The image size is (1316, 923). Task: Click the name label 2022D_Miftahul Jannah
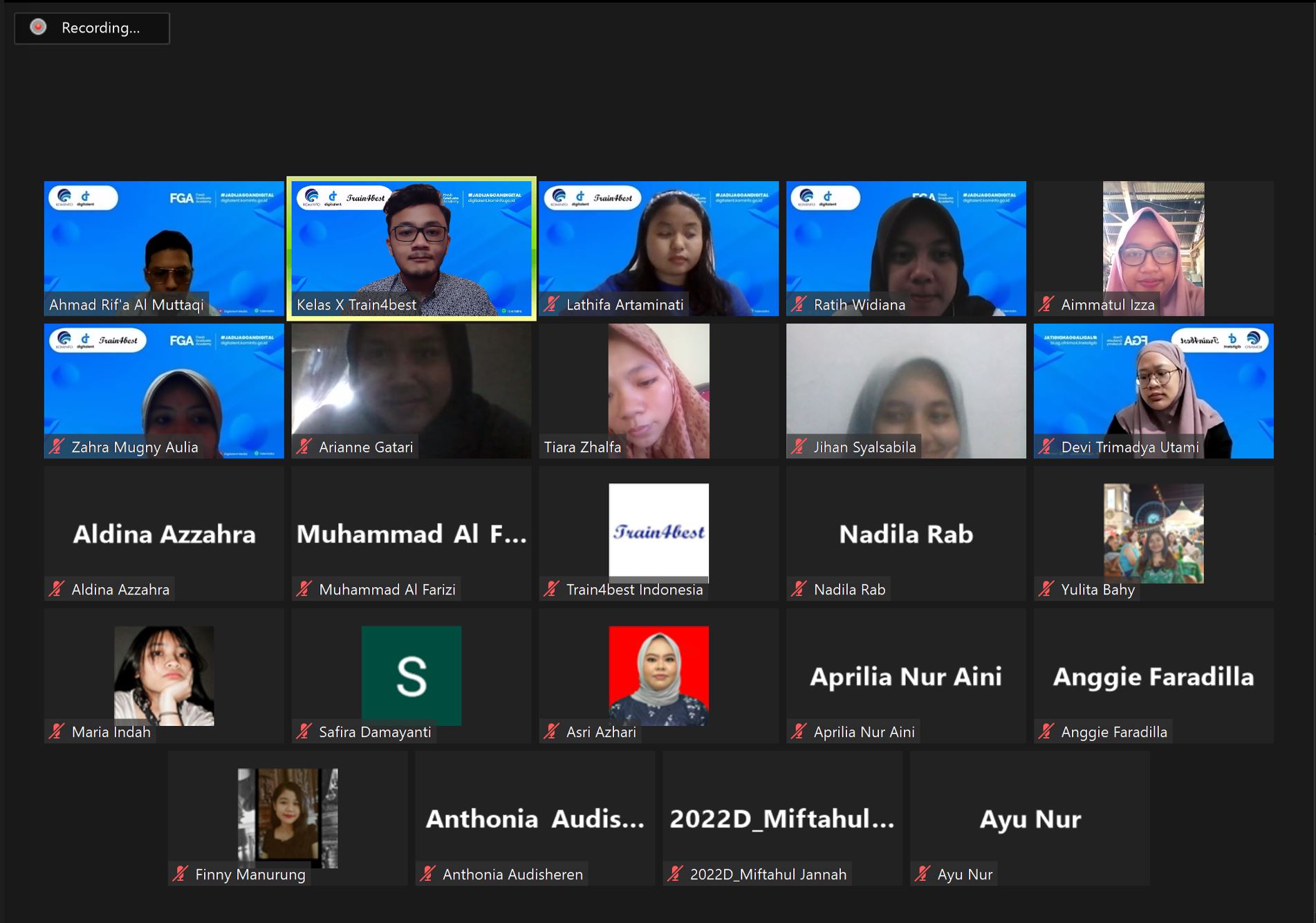tap(768, 873)
